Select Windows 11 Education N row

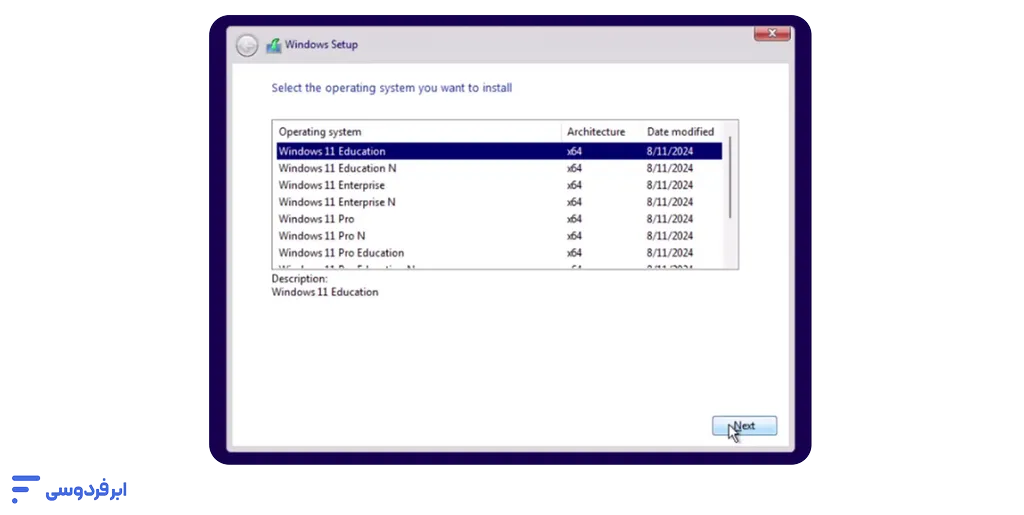click(499, 168)
